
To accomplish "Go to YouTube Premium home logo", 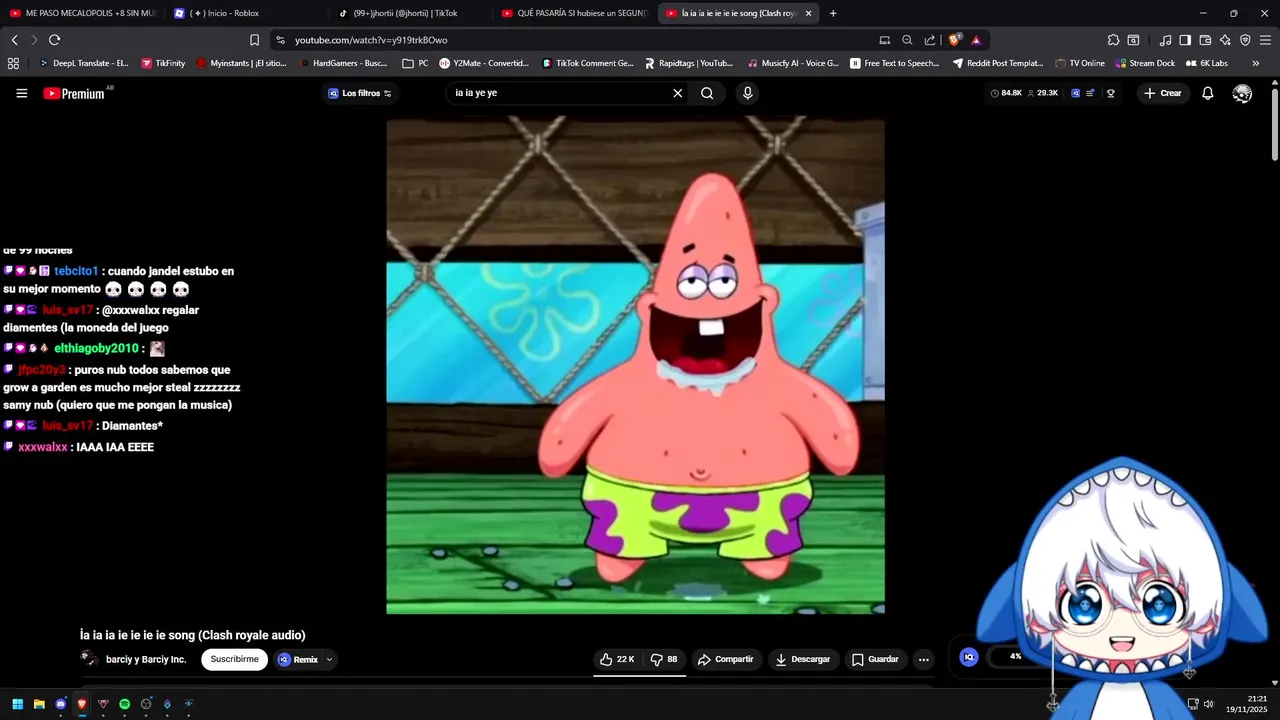I will (x=76, y=93).
